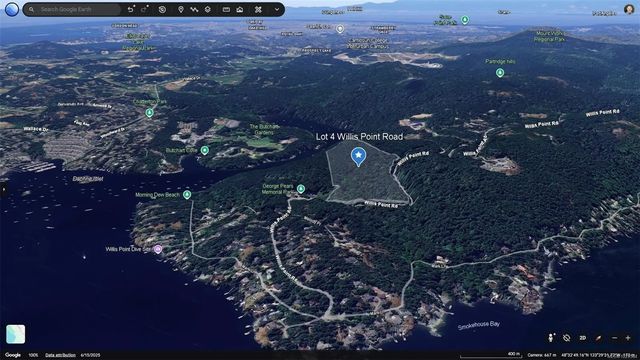Open historical imagery clock tool
The height and width of the screenshot is (360, 640).
tap(162, 9)
